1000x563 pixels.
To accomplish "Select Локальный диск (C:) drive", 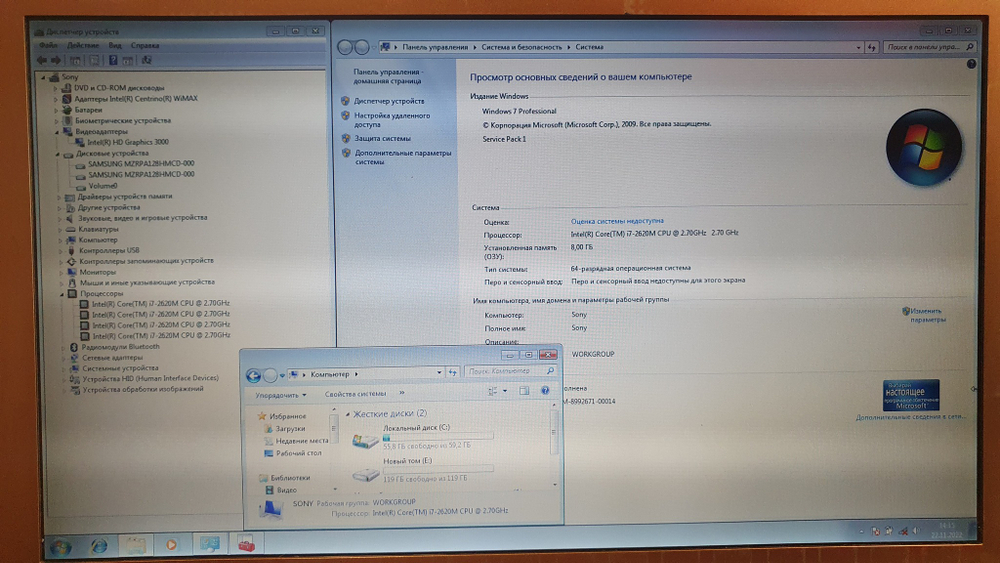I will coord(422,437).
